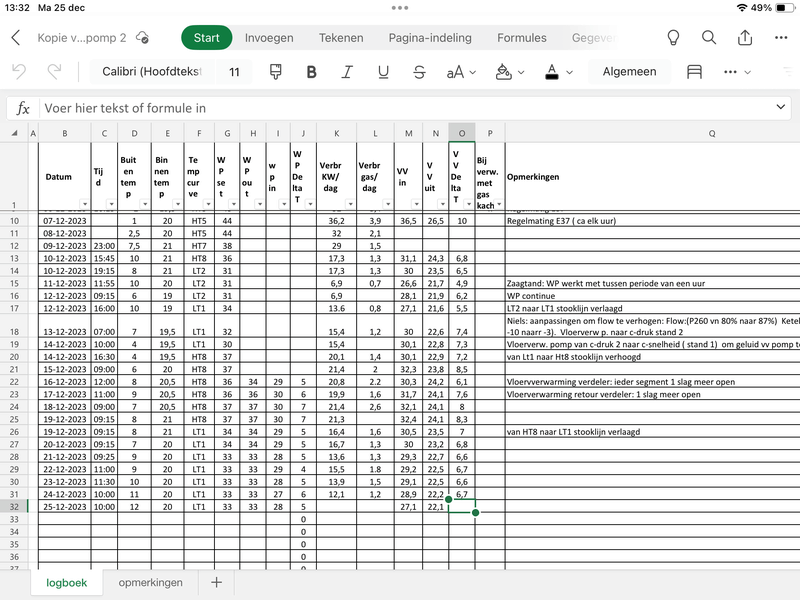
Task: Open the share icon
Action: [745, 38]
